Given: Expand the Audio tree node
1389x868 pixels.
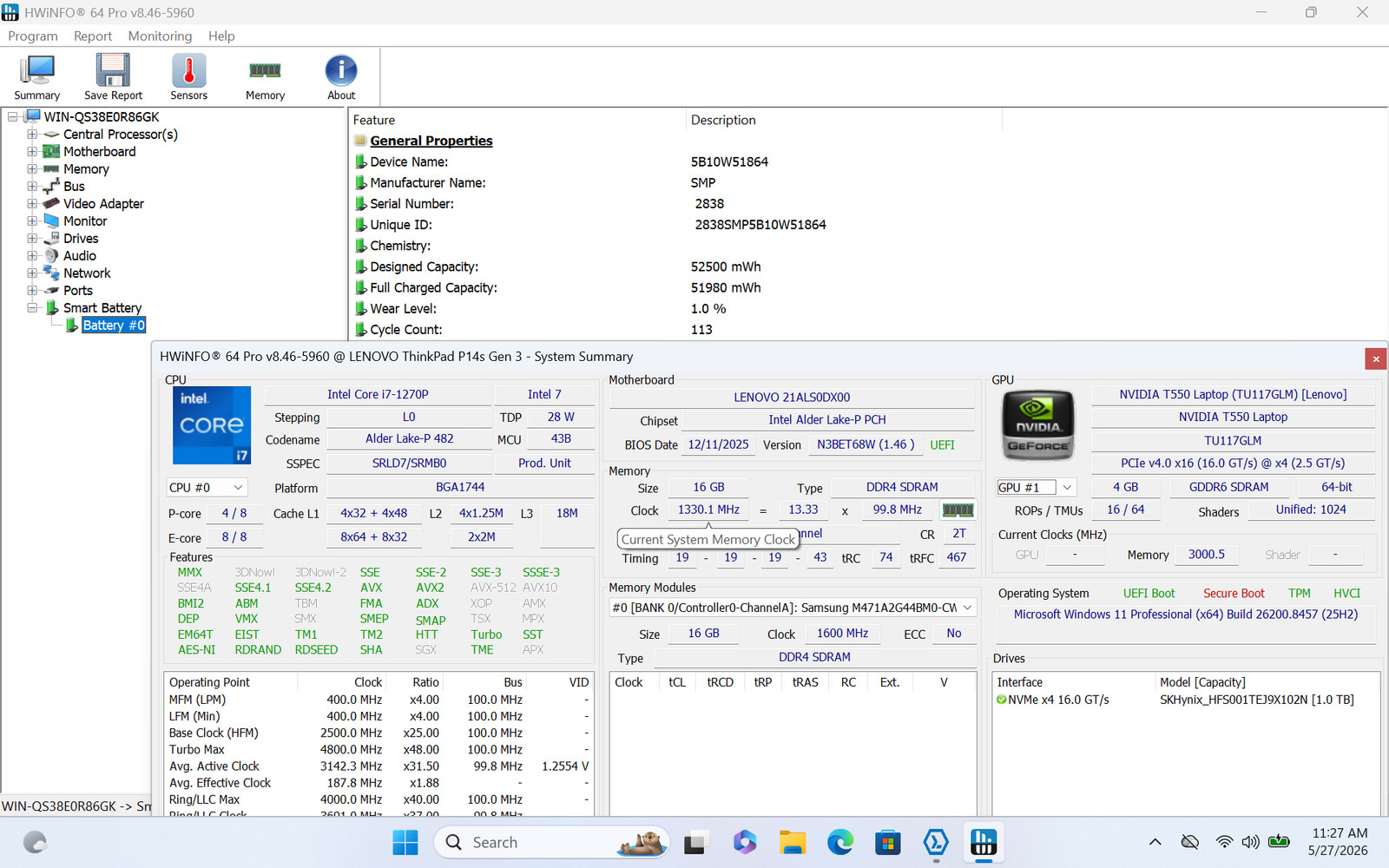Looking at the screenshot, I should click(32, 256).
